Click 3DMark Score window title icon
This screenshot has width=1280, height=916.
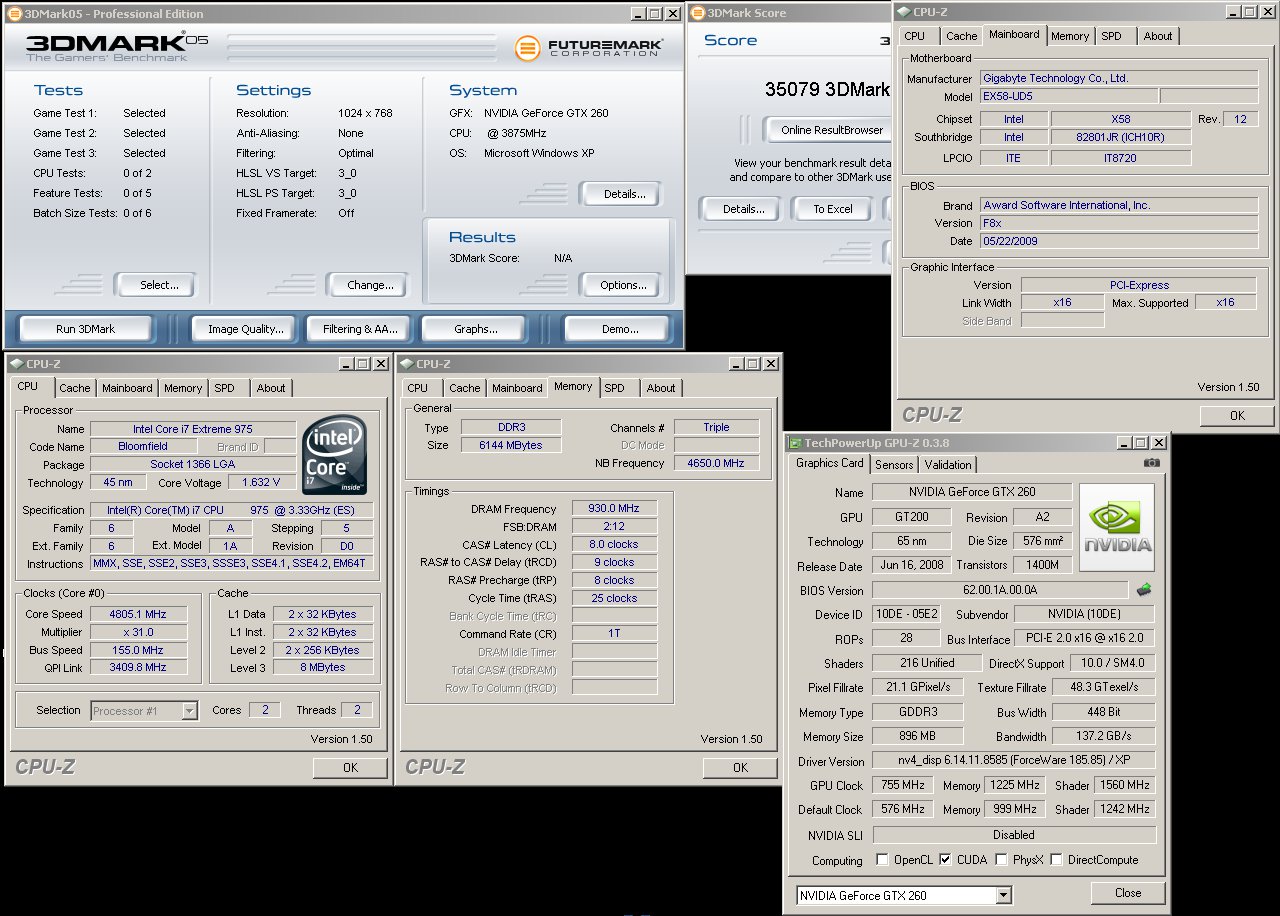(697, 13)
